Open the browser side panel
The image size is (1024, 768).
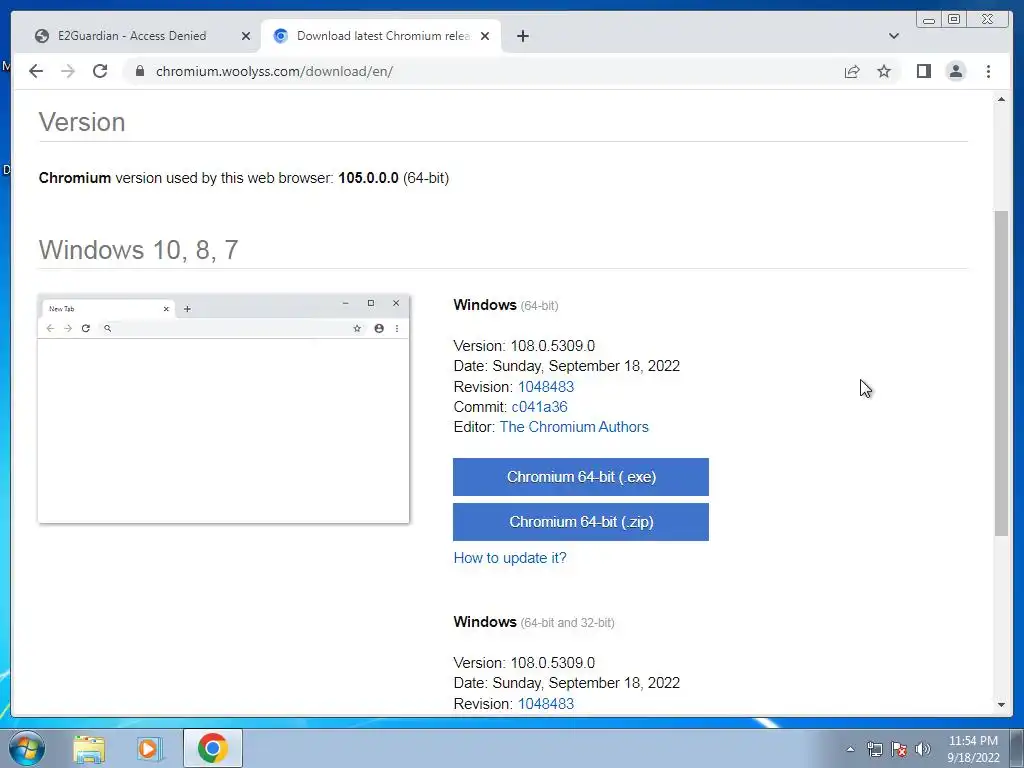pyautogui.click(x=923, y=71)
